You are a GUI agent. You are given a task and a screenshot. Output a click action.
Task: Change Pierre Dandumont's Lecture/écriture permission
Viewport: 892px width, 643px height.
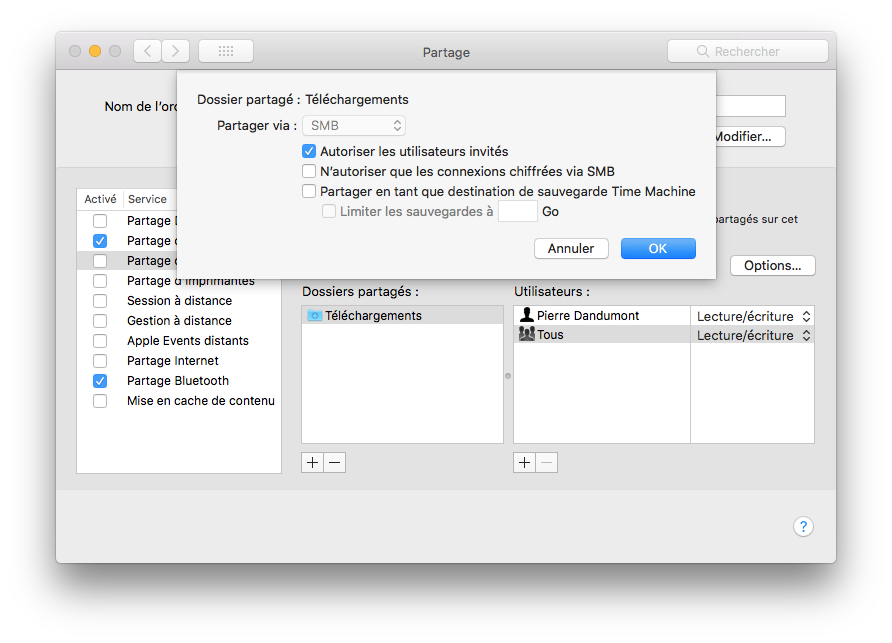coord(753,316)
